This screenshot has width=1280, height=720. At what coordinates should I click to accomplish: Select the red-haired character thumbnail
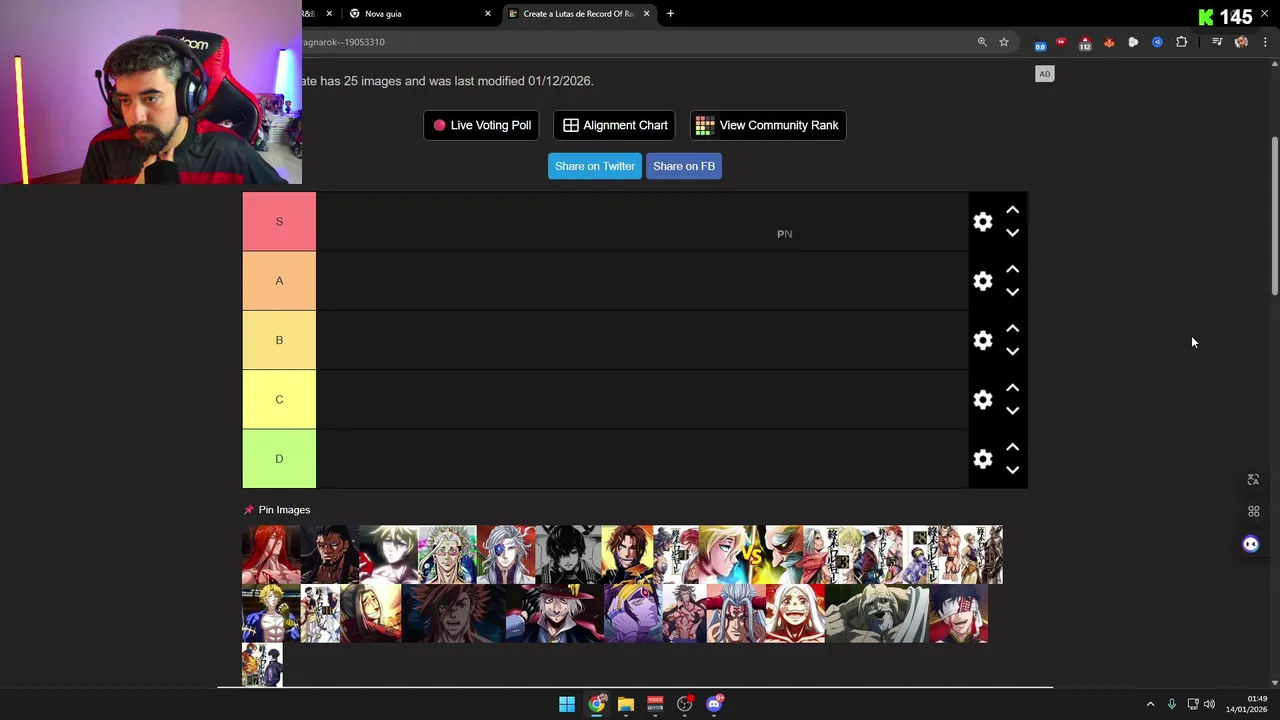(x=271, y=555)
